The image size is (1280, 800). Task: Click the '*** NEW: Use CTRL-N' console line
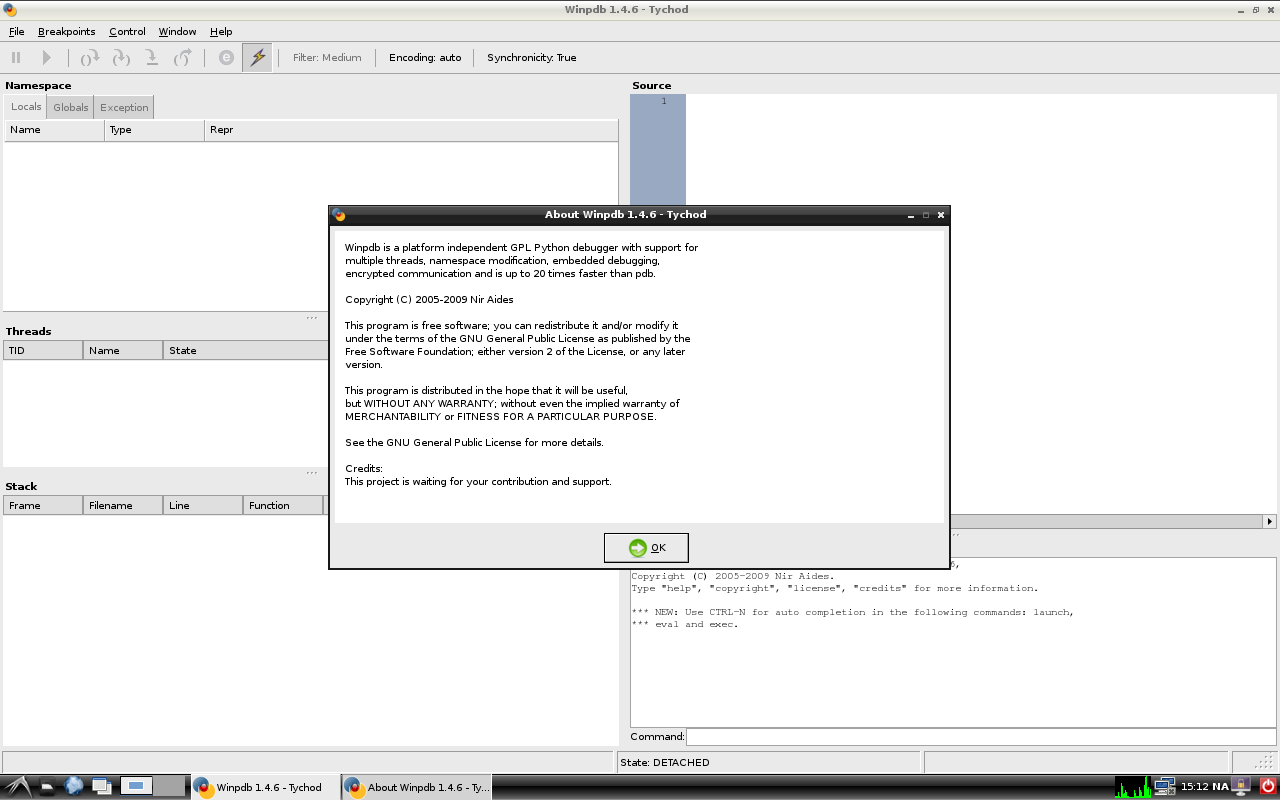click(852, 613)
